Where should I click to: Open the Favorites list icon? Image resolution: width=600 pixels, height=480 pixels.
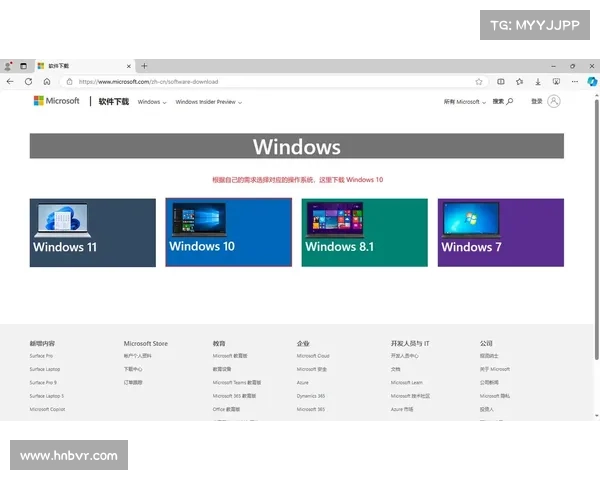click(519, 82)
